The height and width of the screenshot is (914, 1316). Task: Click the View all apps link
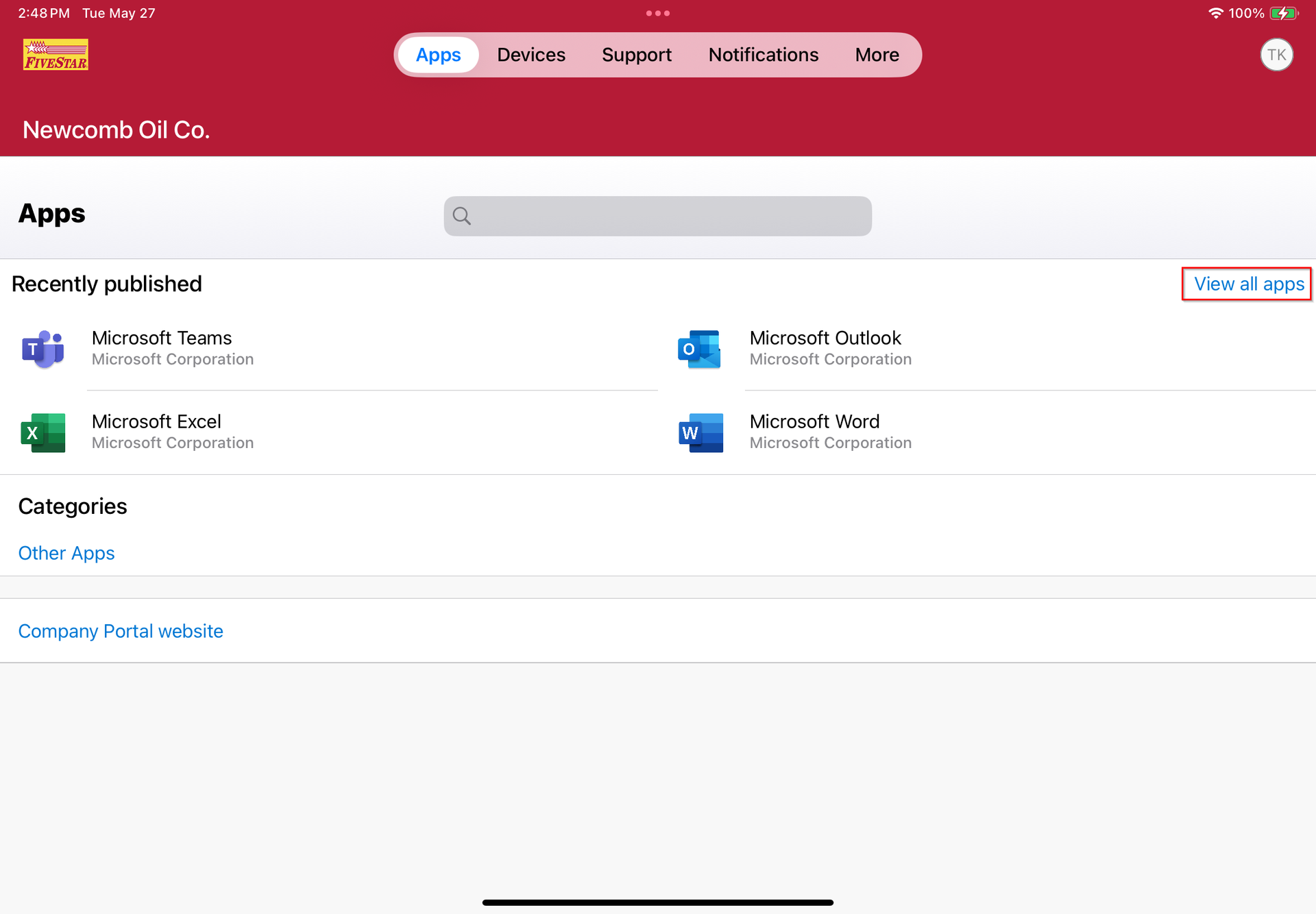[1249, 284]
